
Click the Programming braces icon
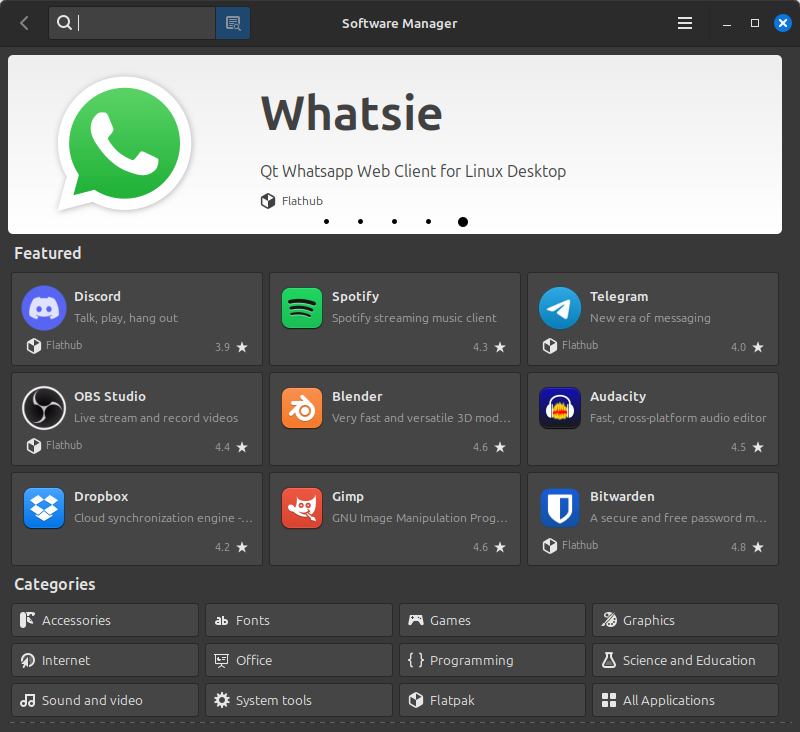point(416,660)
